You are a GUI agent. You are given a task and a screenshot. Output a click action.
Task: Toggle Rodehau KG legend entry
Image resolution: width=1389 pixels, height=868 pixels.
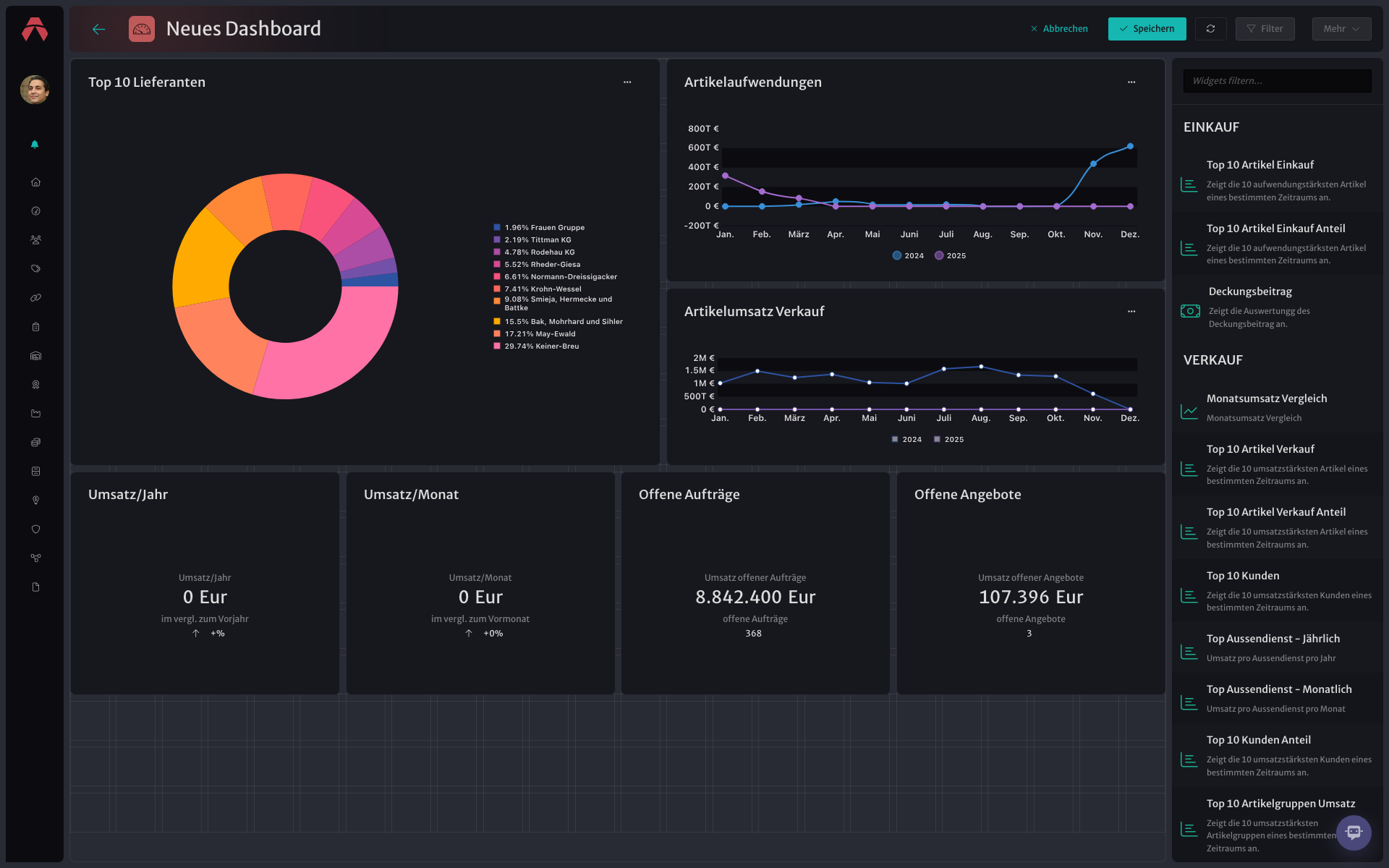click(534, 252)
